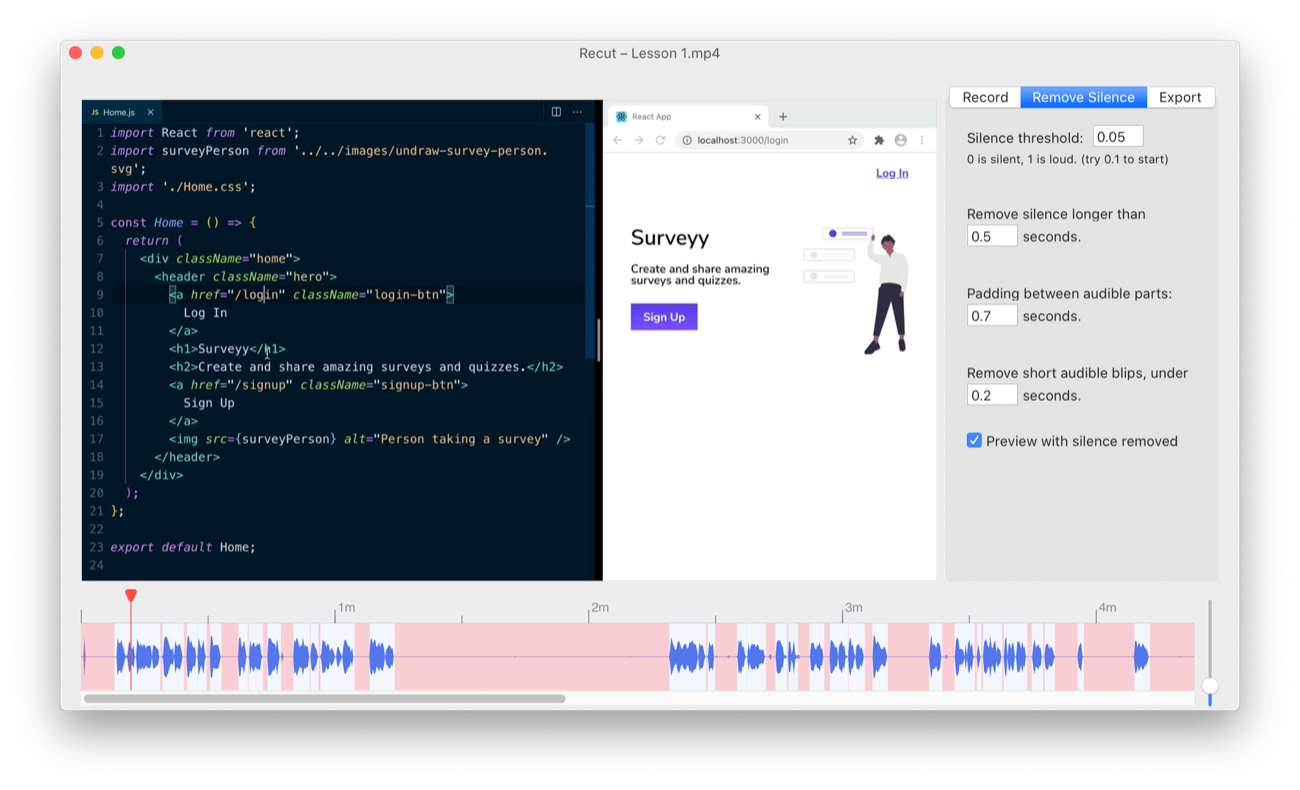
Task: Click the bookmark star icon in address bar
Action: coord(852,140)
